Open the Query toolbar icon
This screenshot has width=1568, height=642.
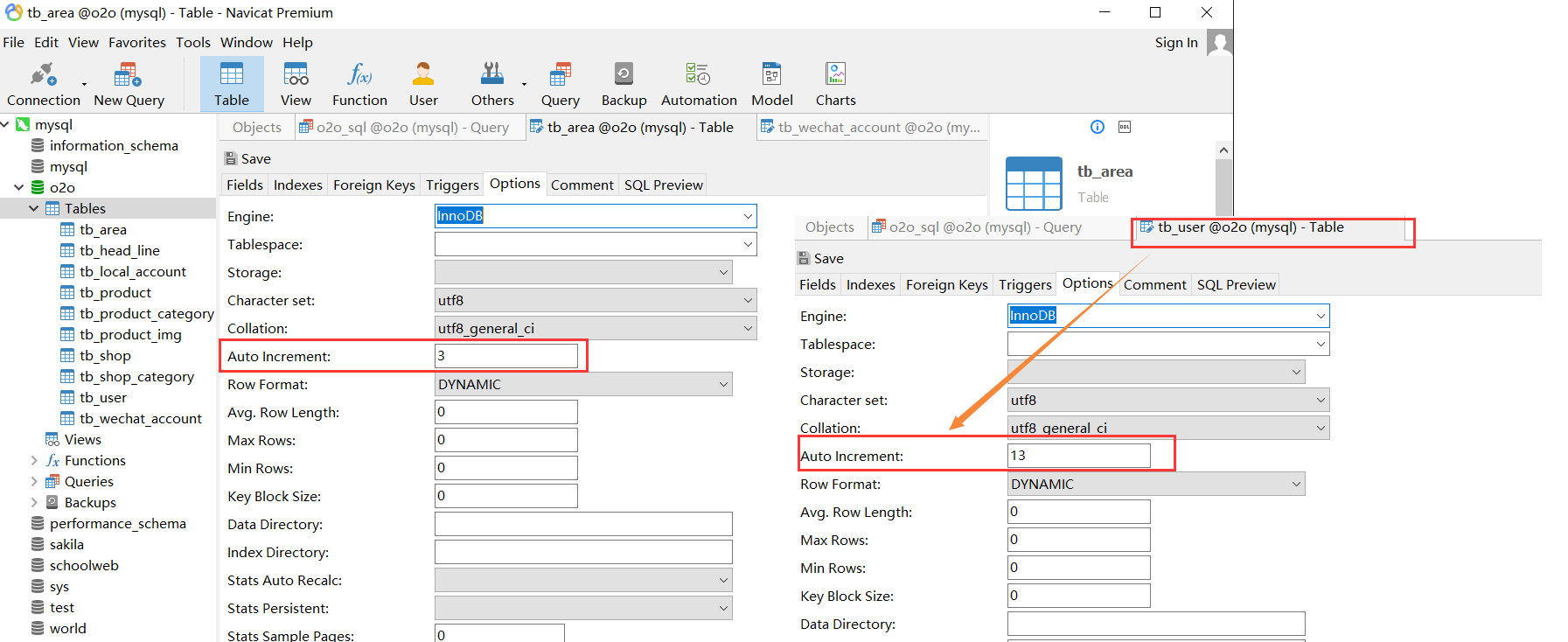(560, 73)
